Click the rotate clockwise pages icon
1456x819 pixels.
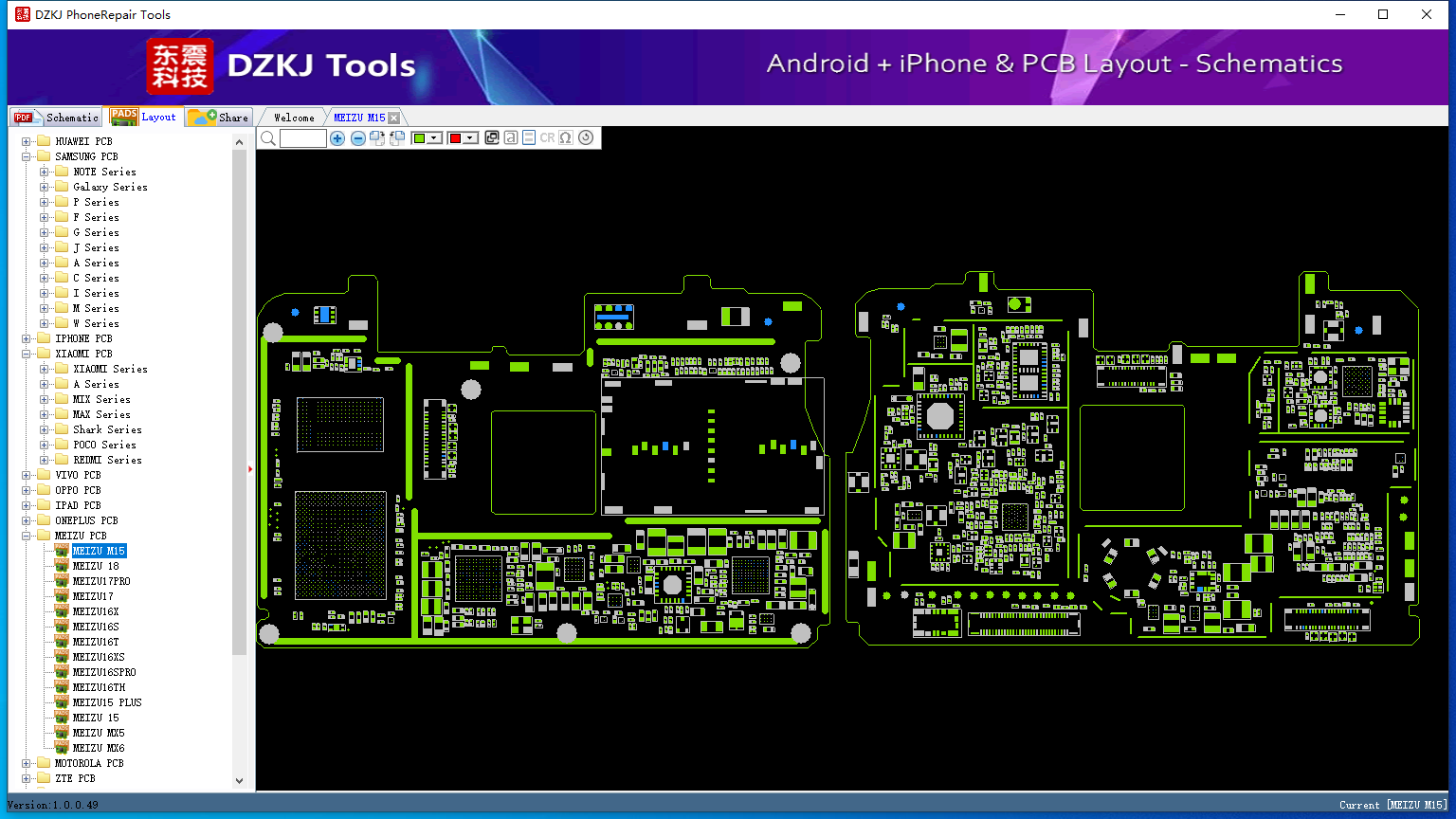pos(377,138)
